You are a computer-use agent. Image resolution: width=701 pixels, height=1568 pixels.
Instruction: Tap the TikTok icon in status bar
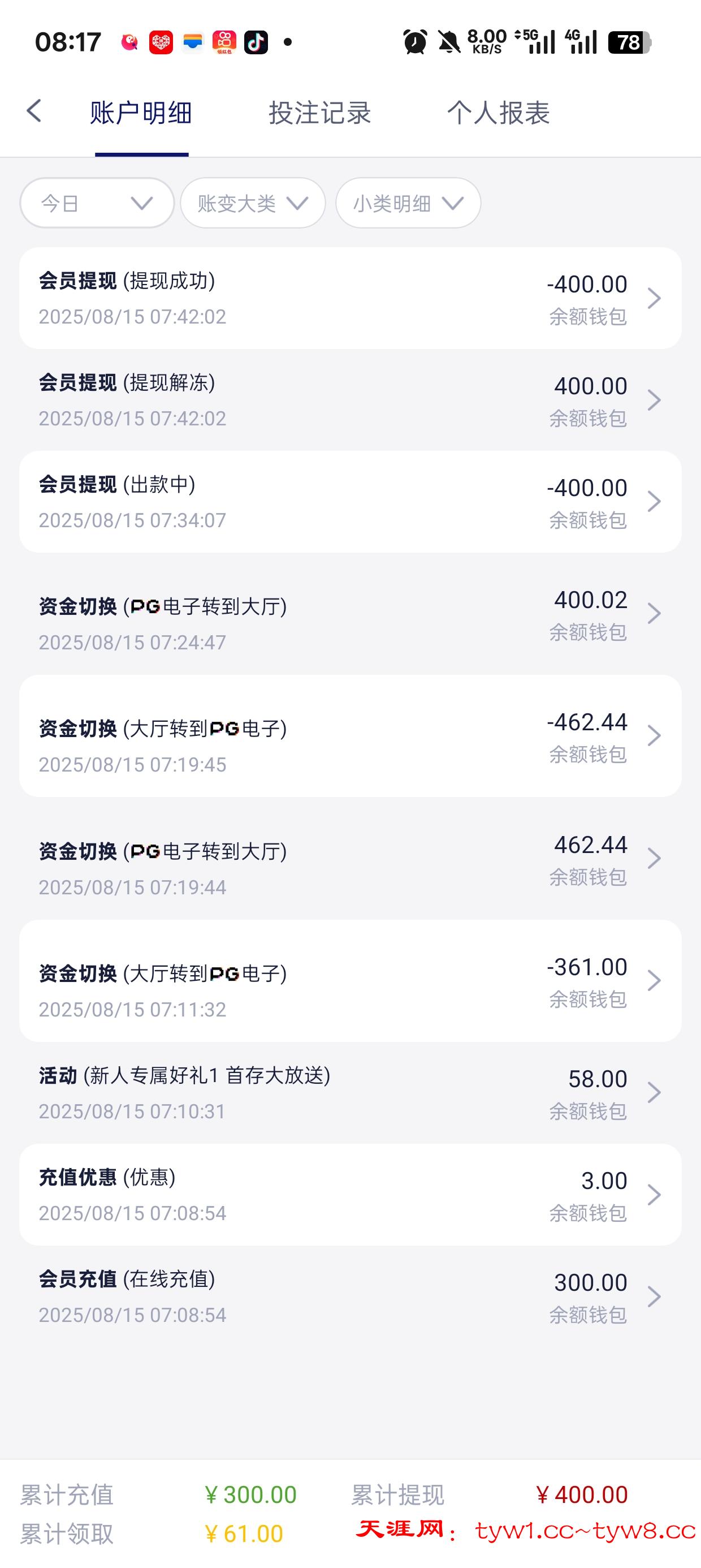click(x=256, y=42)
